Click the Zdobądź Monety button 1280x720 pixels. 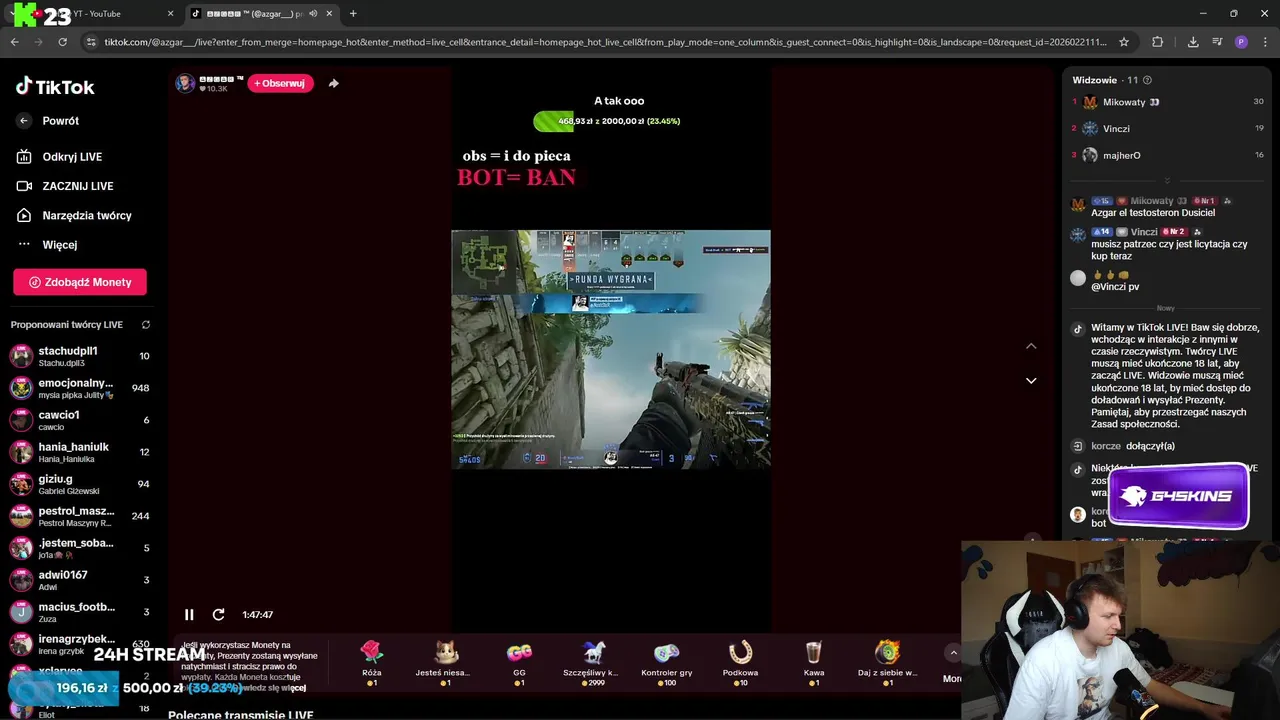coord(80,282)
